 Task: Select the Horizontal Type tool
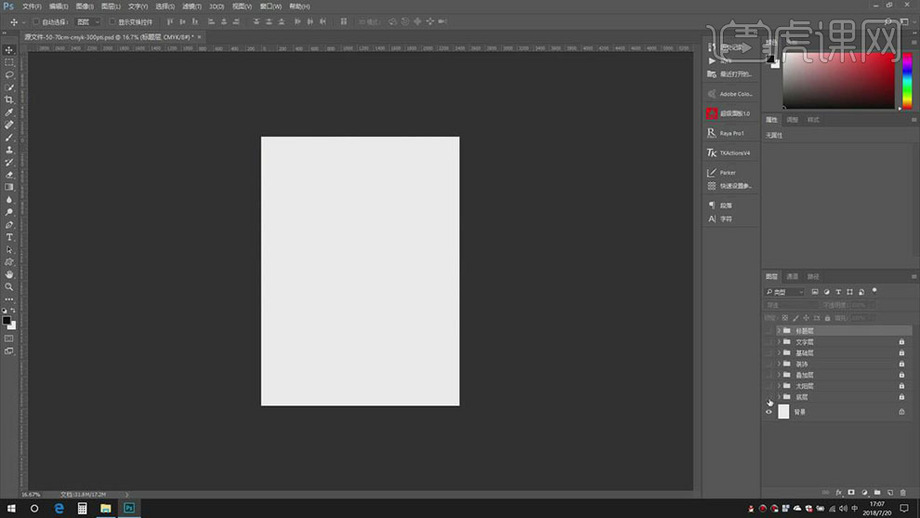click(9, 237)
